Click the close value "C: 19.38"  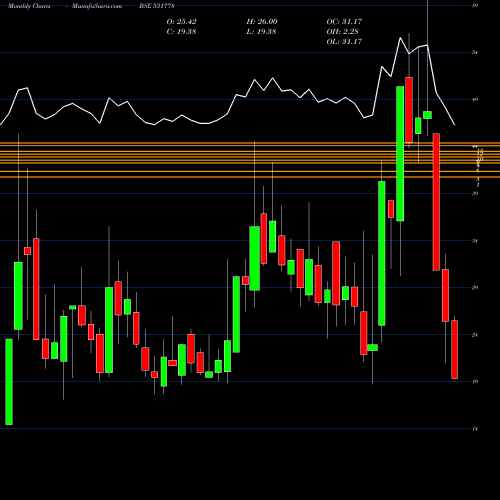(x=182, y=32)
